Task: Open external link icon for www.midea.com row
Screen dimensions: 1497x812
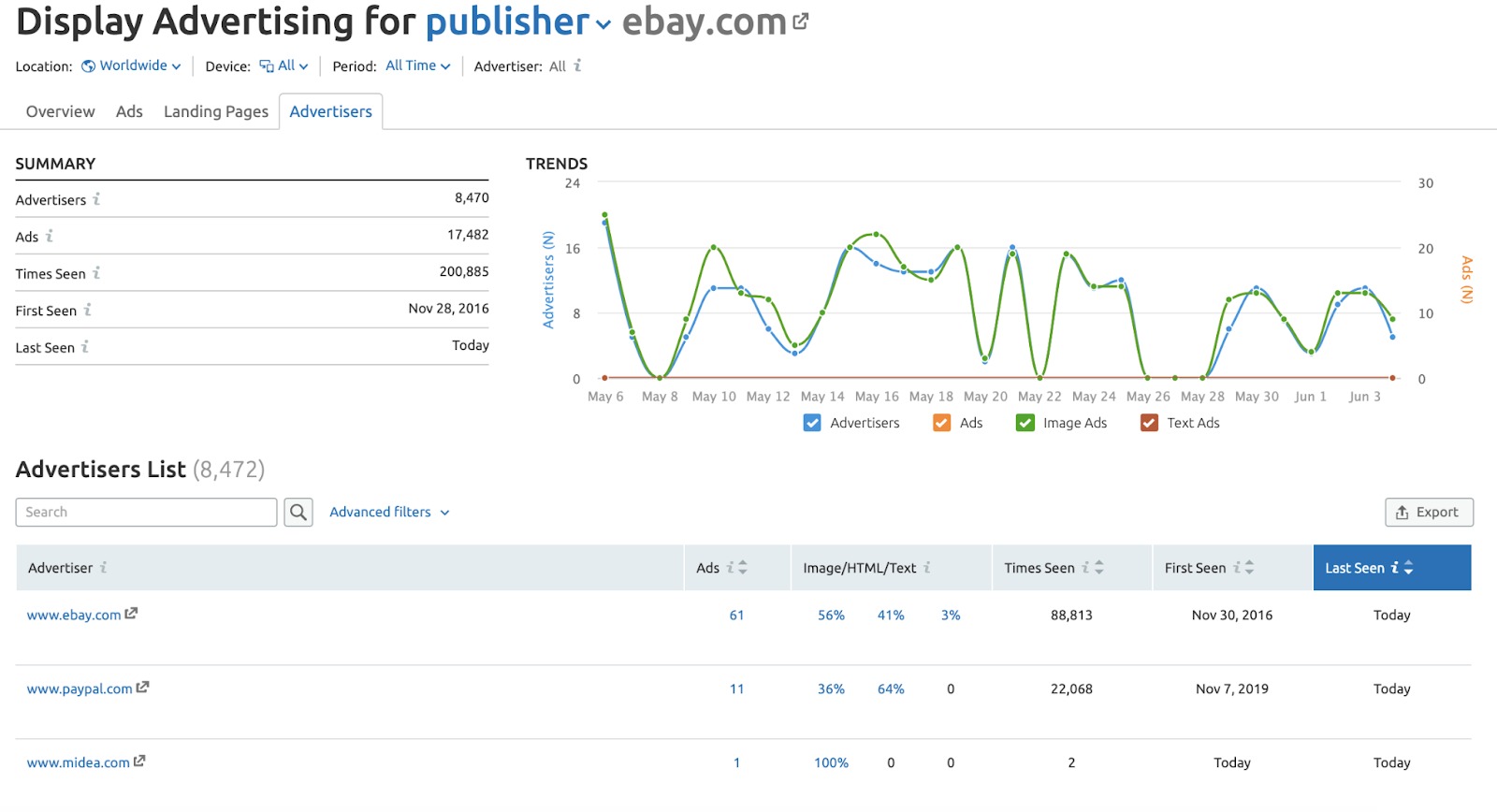Action: tap(139, 761)
